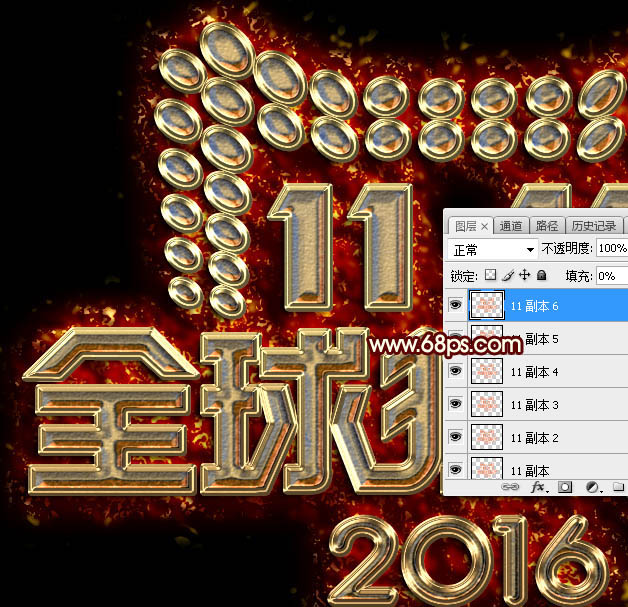
Task: Select layer name 11 副本 4
Action: [534, 372]
